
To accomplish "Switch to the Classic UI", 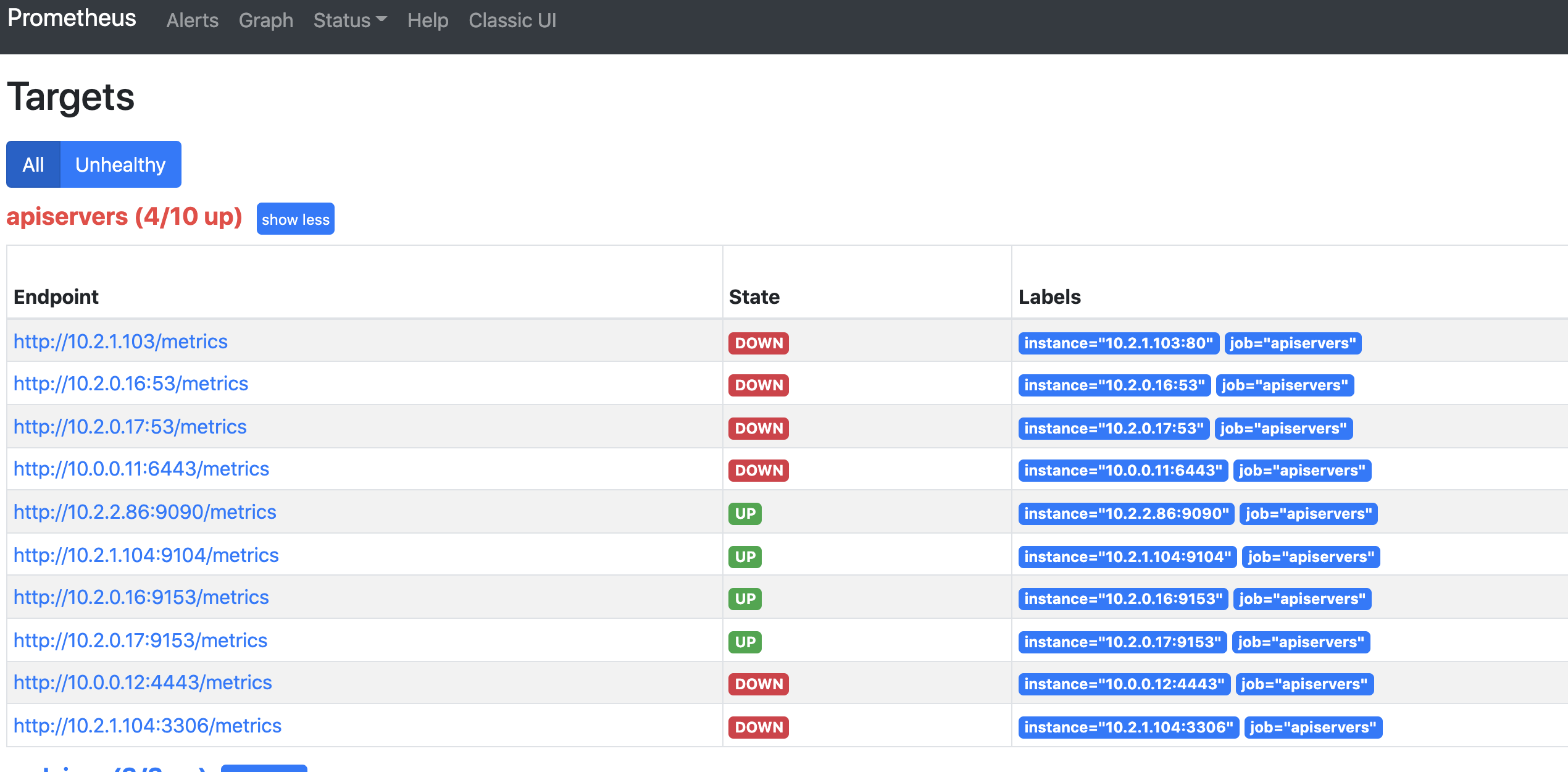I will point(512,20).
